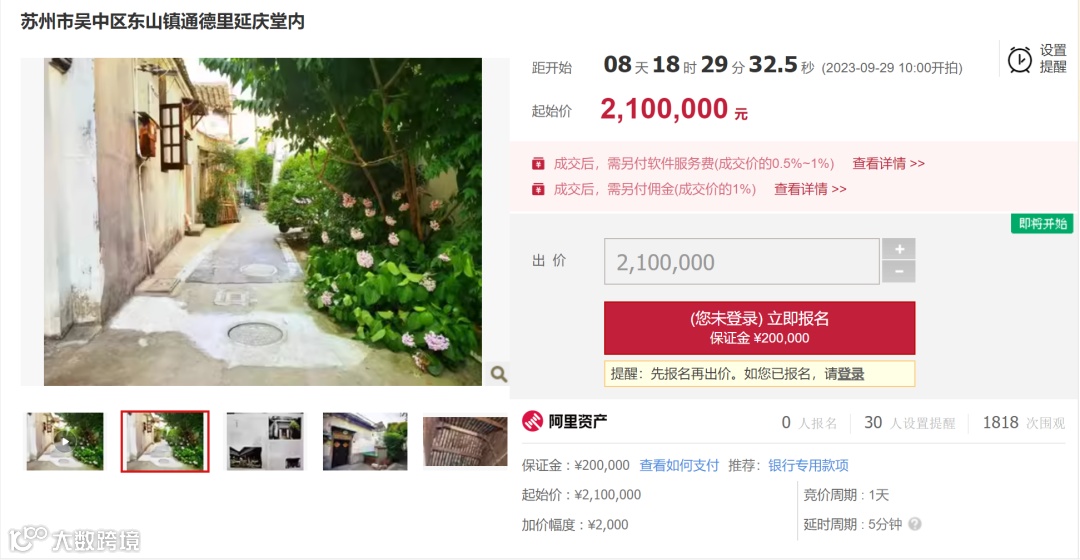The width and height of the screenshot is (1080, 560).
Task: Open 查看详情 for commission fee
Action: coord(810,189)
